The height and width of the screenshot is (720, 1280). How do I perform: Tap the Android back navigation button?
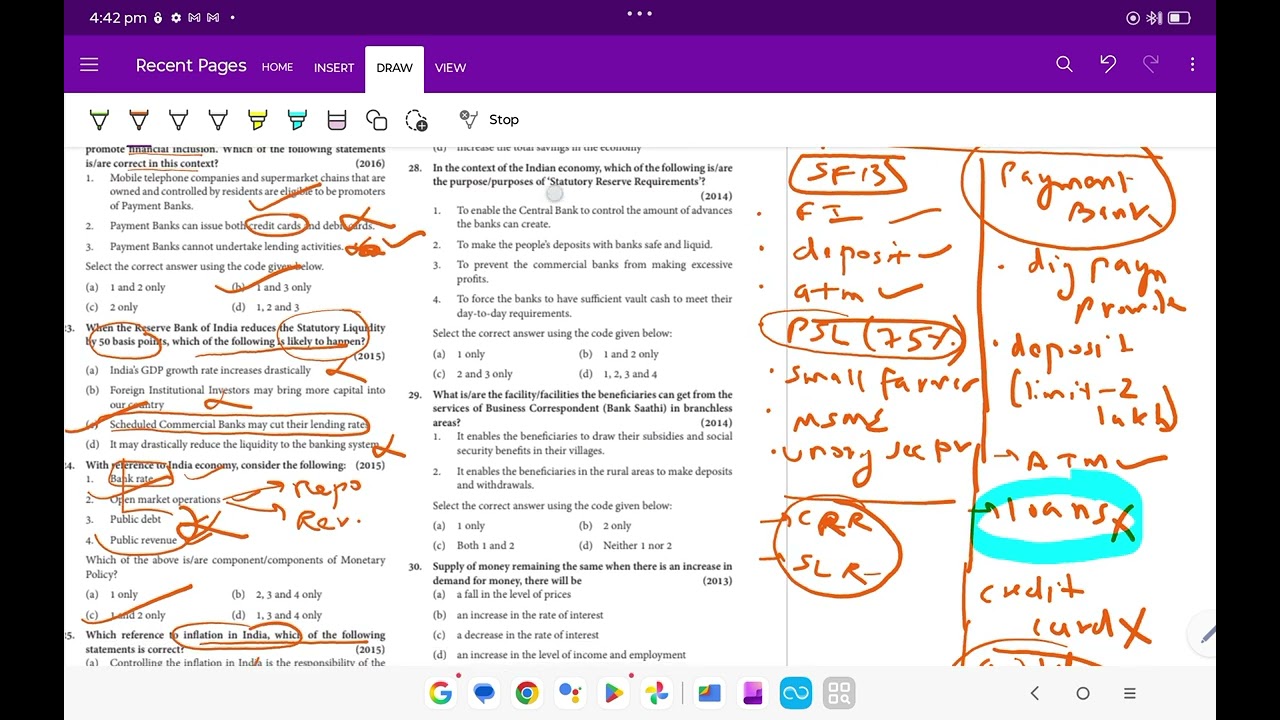(x=1035, y=693)
